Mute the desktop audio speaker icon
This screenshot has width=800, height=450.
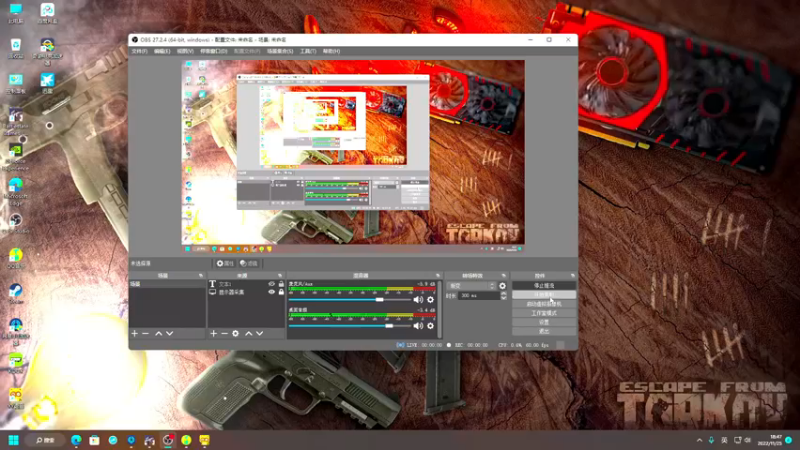click(x=418, y=326)
